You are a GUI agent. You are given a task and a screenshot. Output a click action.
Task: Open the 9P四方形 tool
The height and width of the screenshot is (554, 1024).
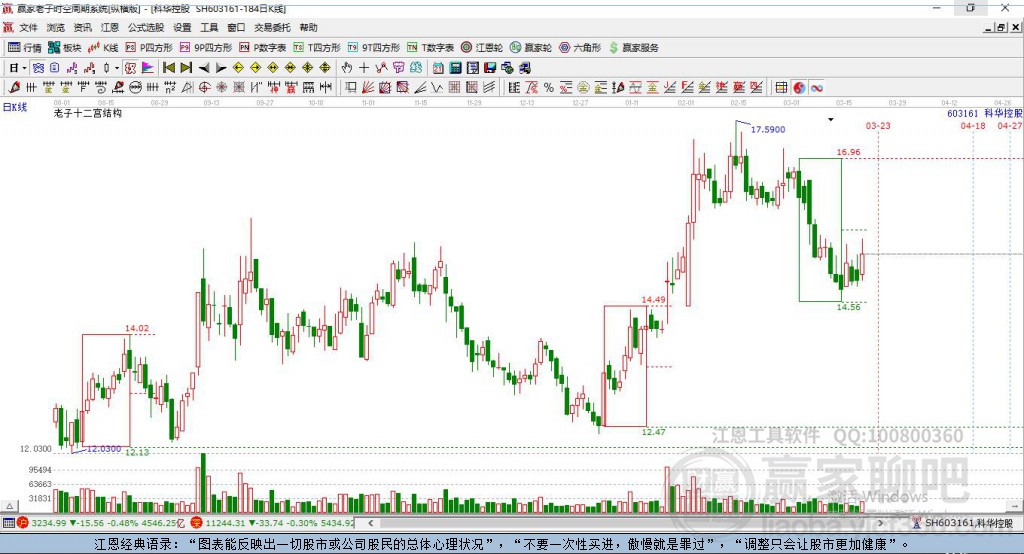click(x=206, y=48)
